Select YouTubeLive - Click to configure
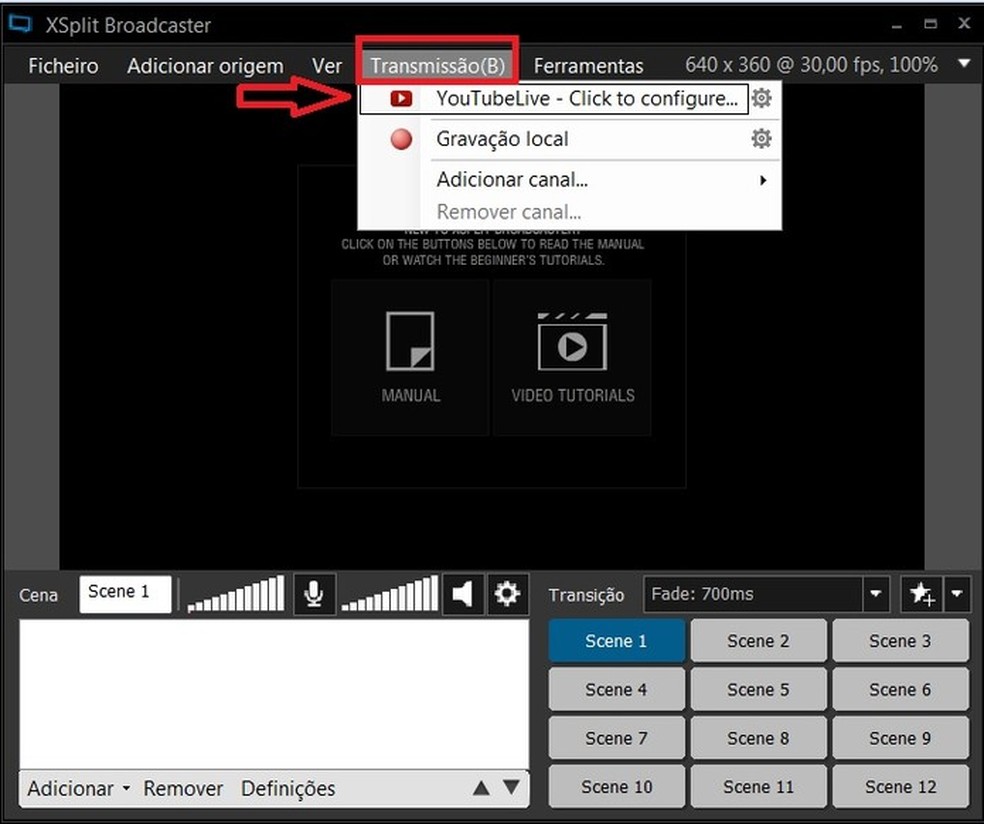This screenshot has height=824, width=984. [x=586, y=98]
